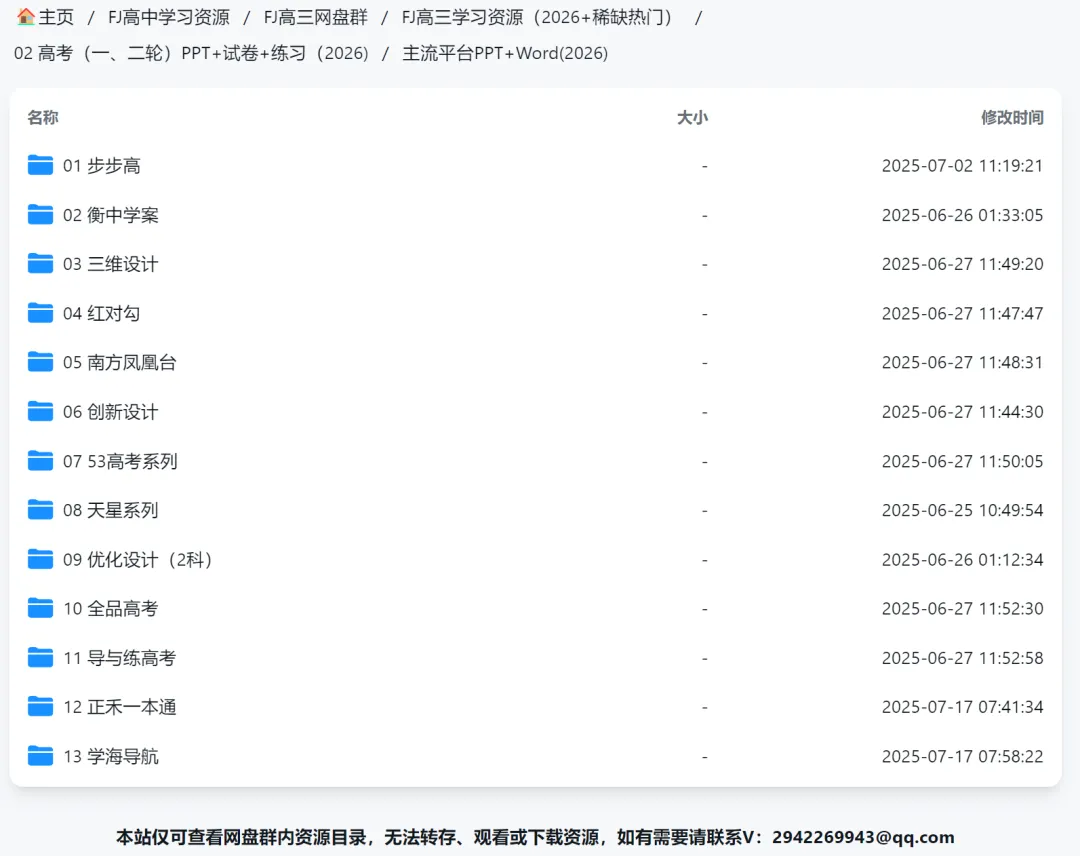
Task: Open the FJ高三网盘群 breadcrumb link
Action: pos(315,16)
